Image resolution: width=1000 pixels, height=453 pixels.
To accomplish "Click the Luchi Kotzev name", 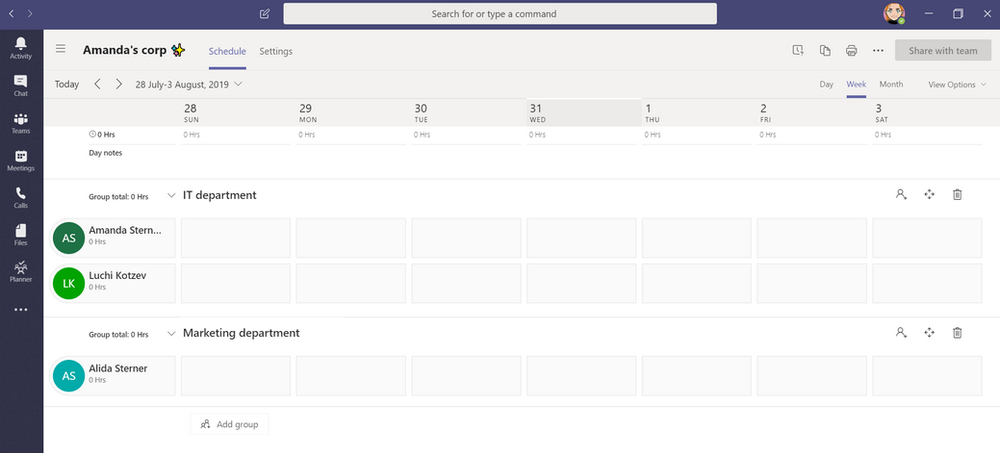I will click(x=118, y=276).
